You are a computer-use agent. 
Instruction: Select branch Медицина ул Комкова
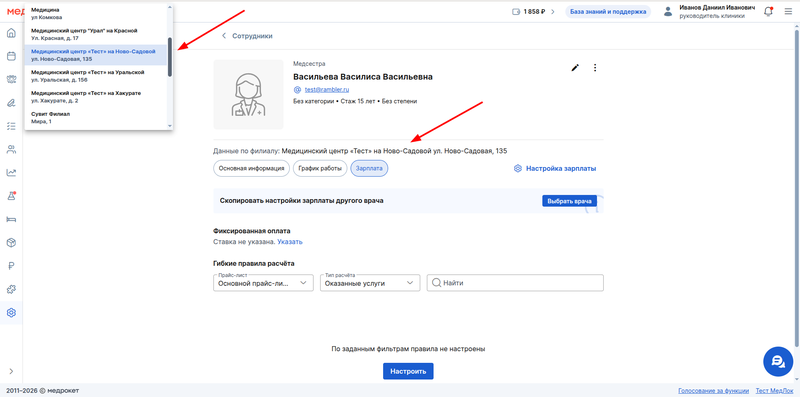(x=95, y=13)
